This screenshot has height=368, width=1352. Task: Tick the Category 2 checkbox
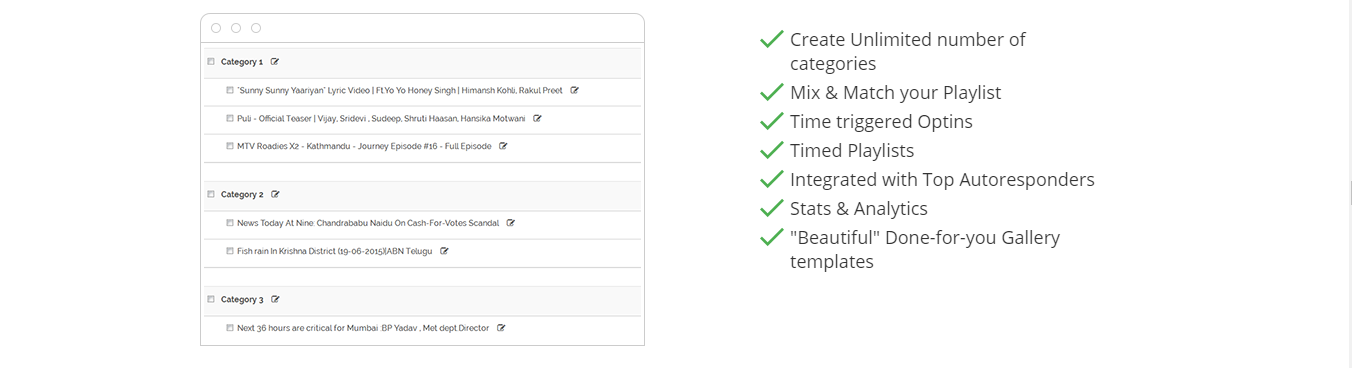[x=211, y=194]
